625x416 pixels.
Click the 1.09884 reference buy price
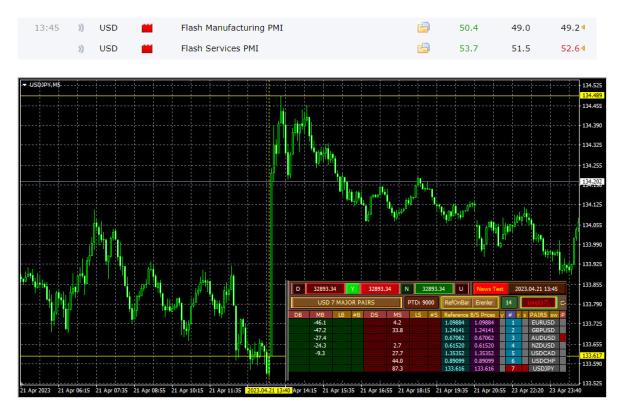[x=454, y=322]
